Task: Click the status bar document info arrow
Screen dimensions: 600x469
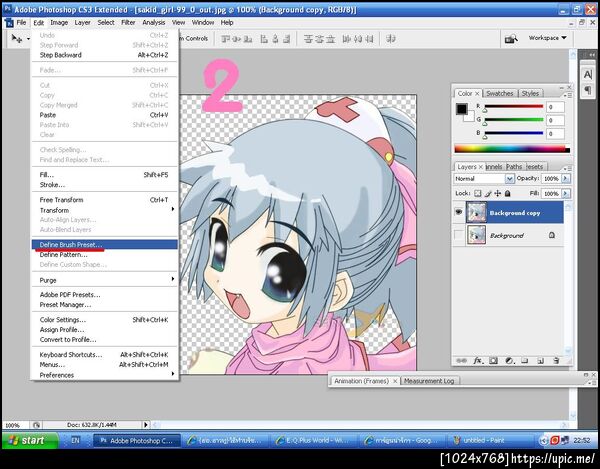Action: [x=145, y=425]
